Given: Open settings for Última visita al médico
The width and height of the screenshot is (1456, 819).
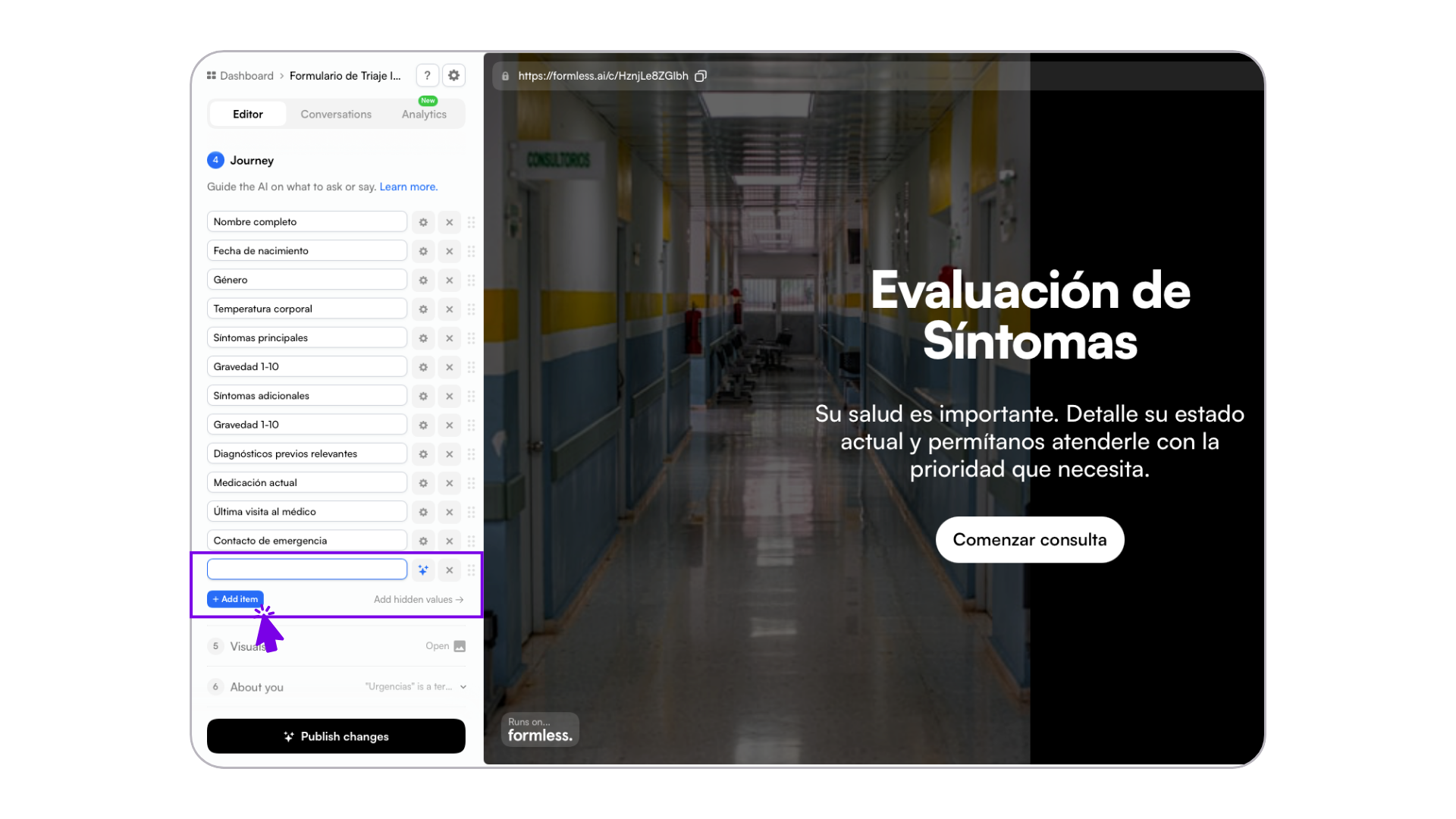Looking at the screenshot, I should point(423,512).
